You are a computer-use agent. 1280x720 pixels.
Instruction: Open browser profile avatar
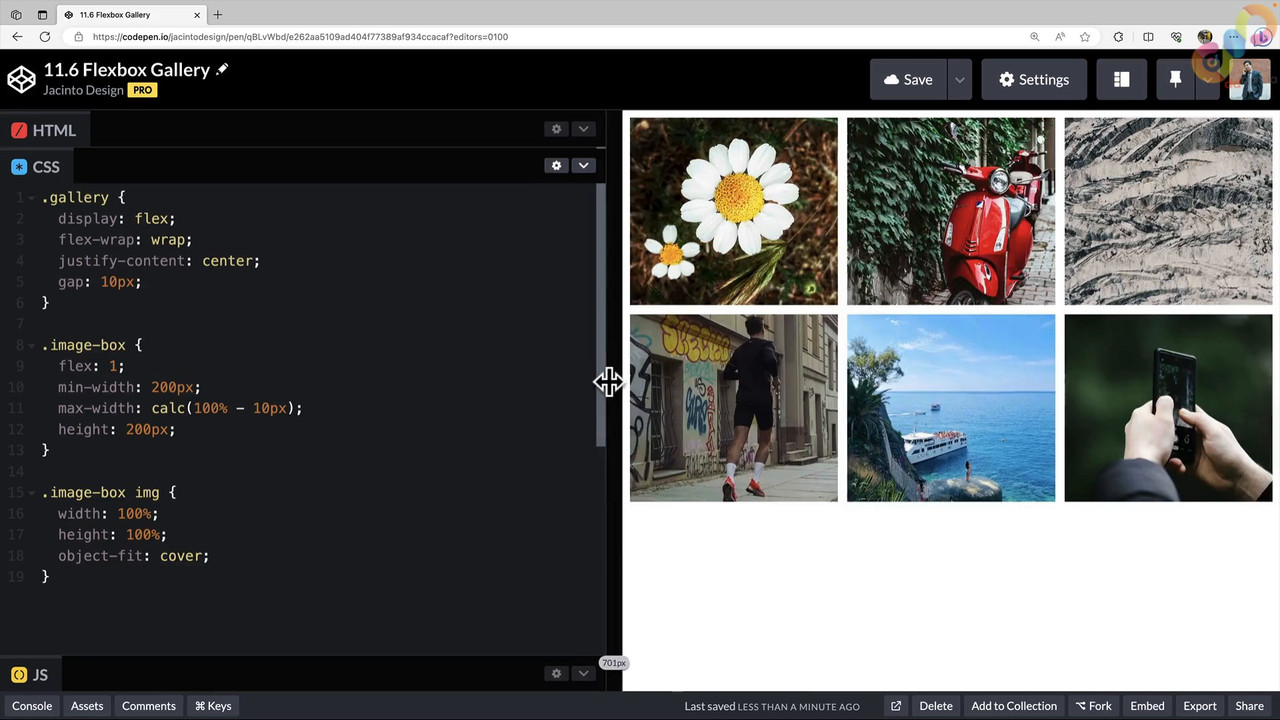coord(1205,37)
